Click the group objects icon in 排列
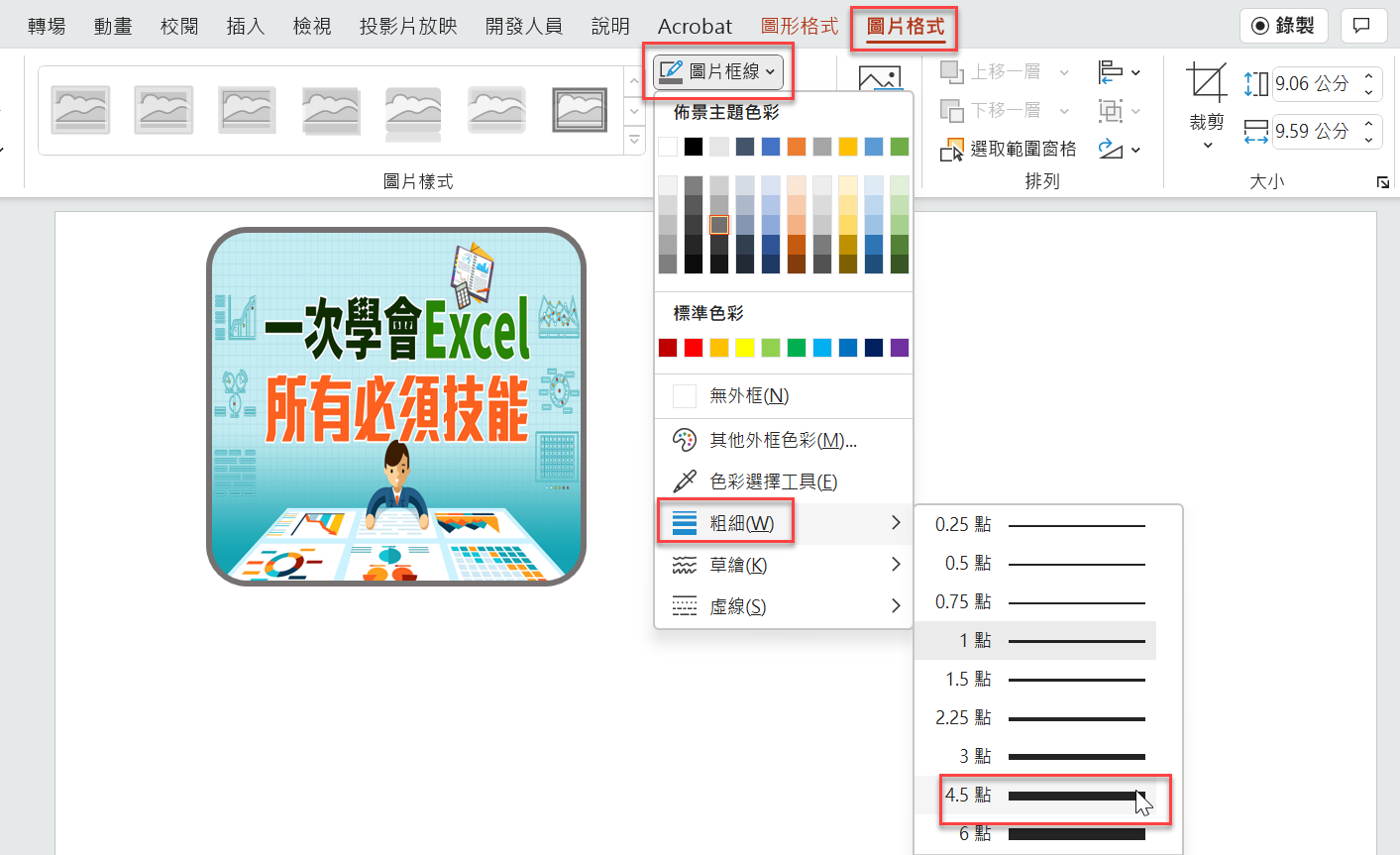Viewport: 1400px width, 855px height. pyautogui.click(x=1110, y=111)
